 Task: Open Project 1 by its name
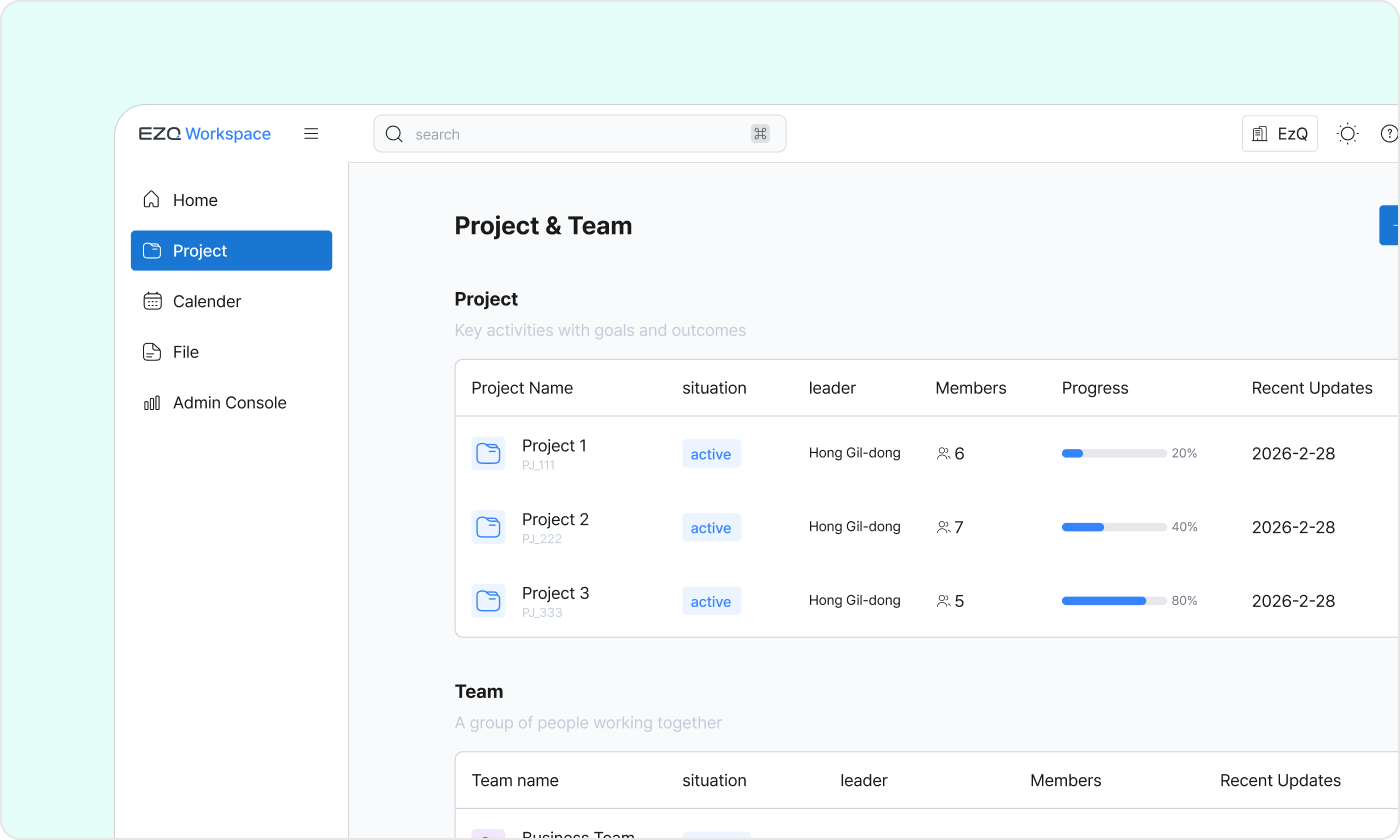(554, 446)
